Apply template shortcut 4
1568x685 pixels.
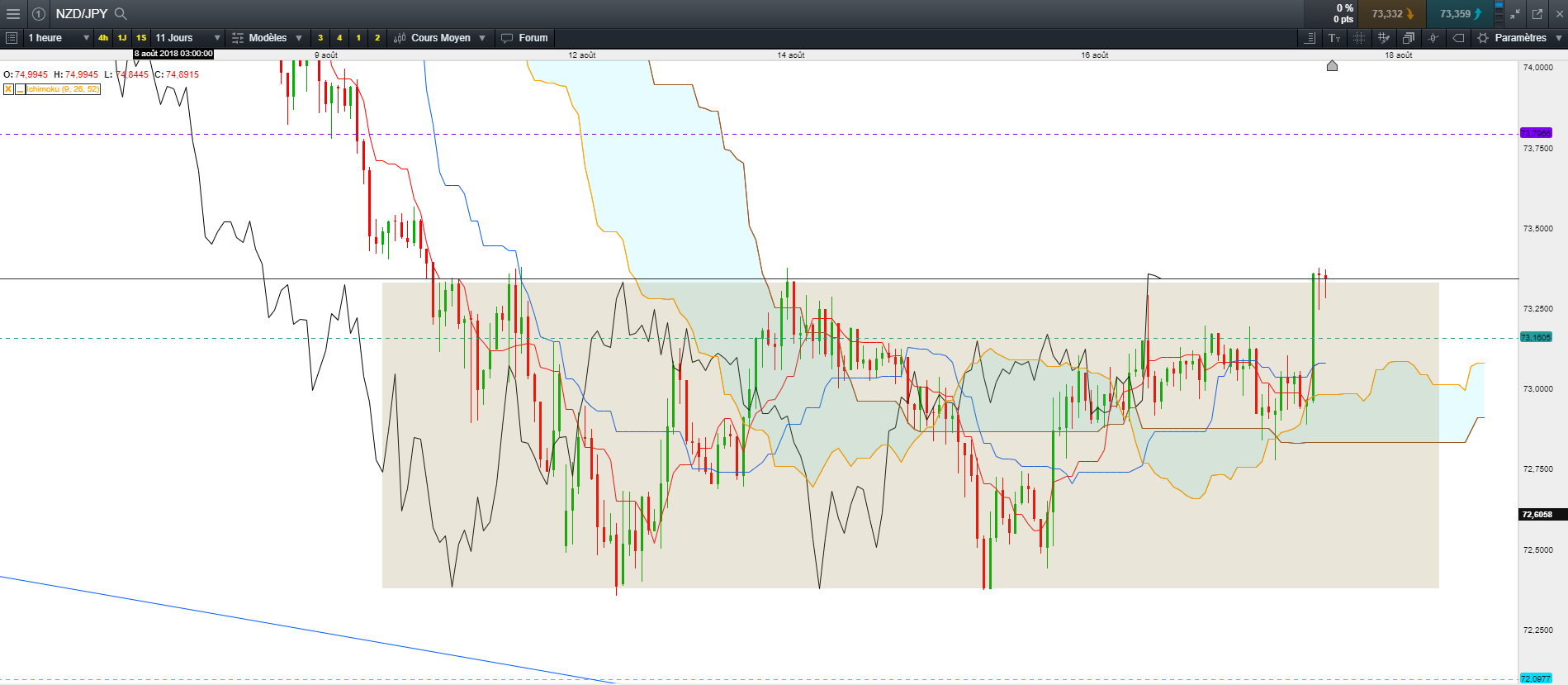339,38
